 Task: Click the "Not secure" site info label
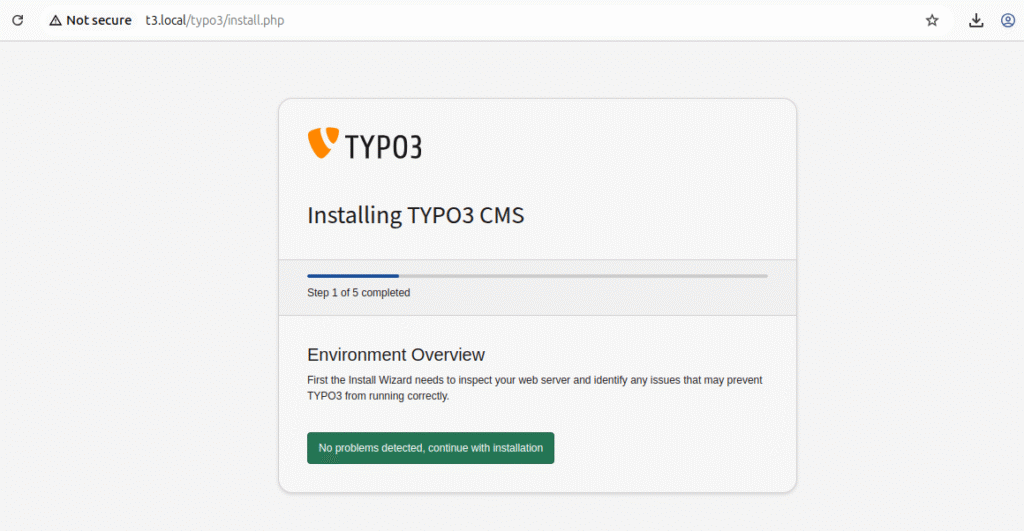click(x=98, y=20)
